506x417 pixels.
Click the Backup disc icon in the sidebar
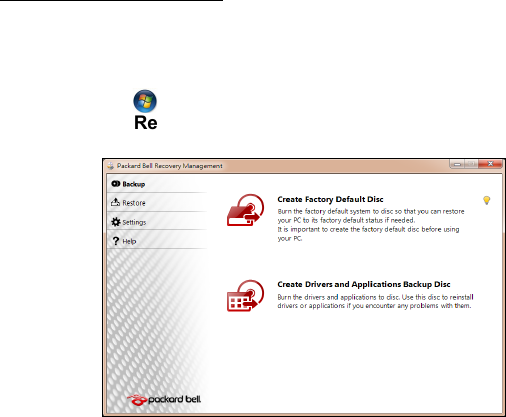115,184
